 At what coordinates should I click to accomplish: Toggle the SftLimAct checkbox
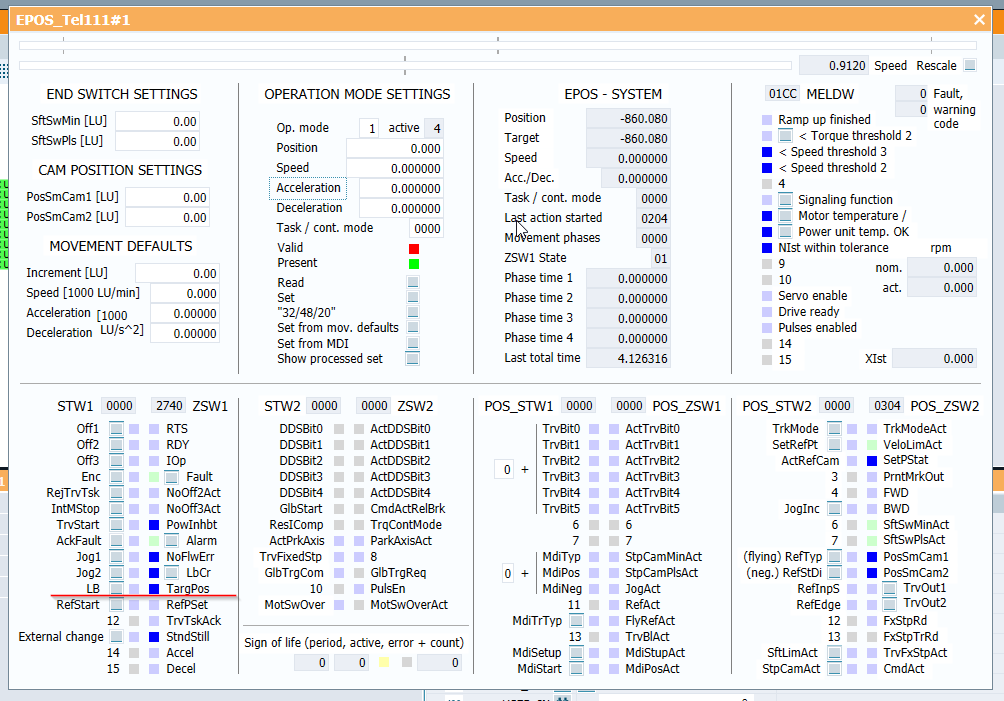tap(834, 652)
